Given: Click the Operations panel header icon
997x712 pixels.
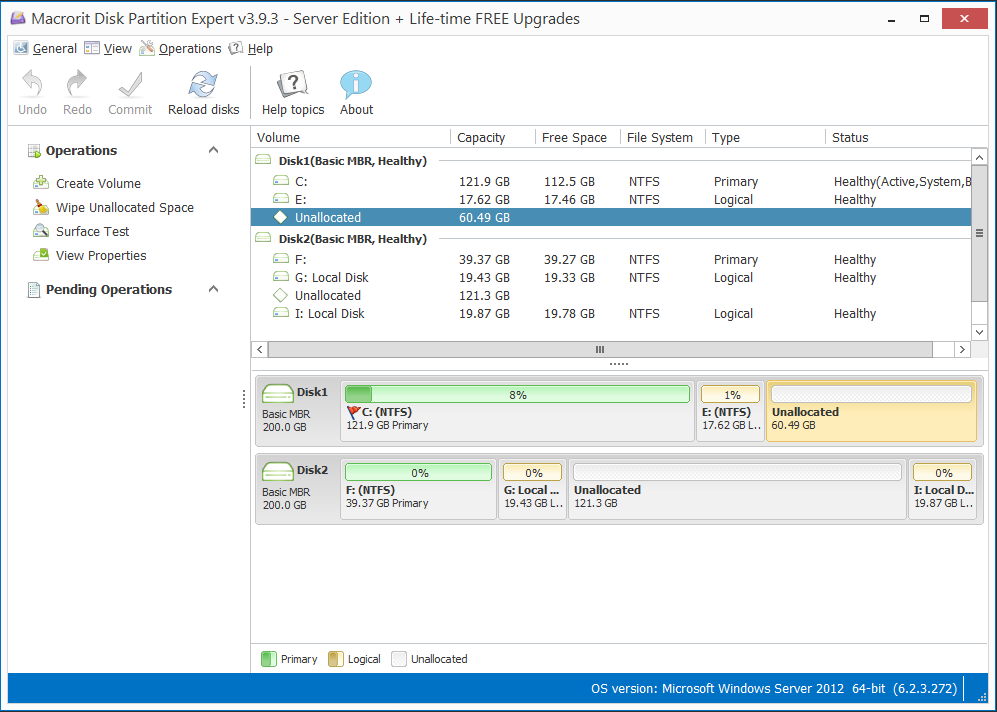Looking at the screenshot, I should click(x=34, y=151).
